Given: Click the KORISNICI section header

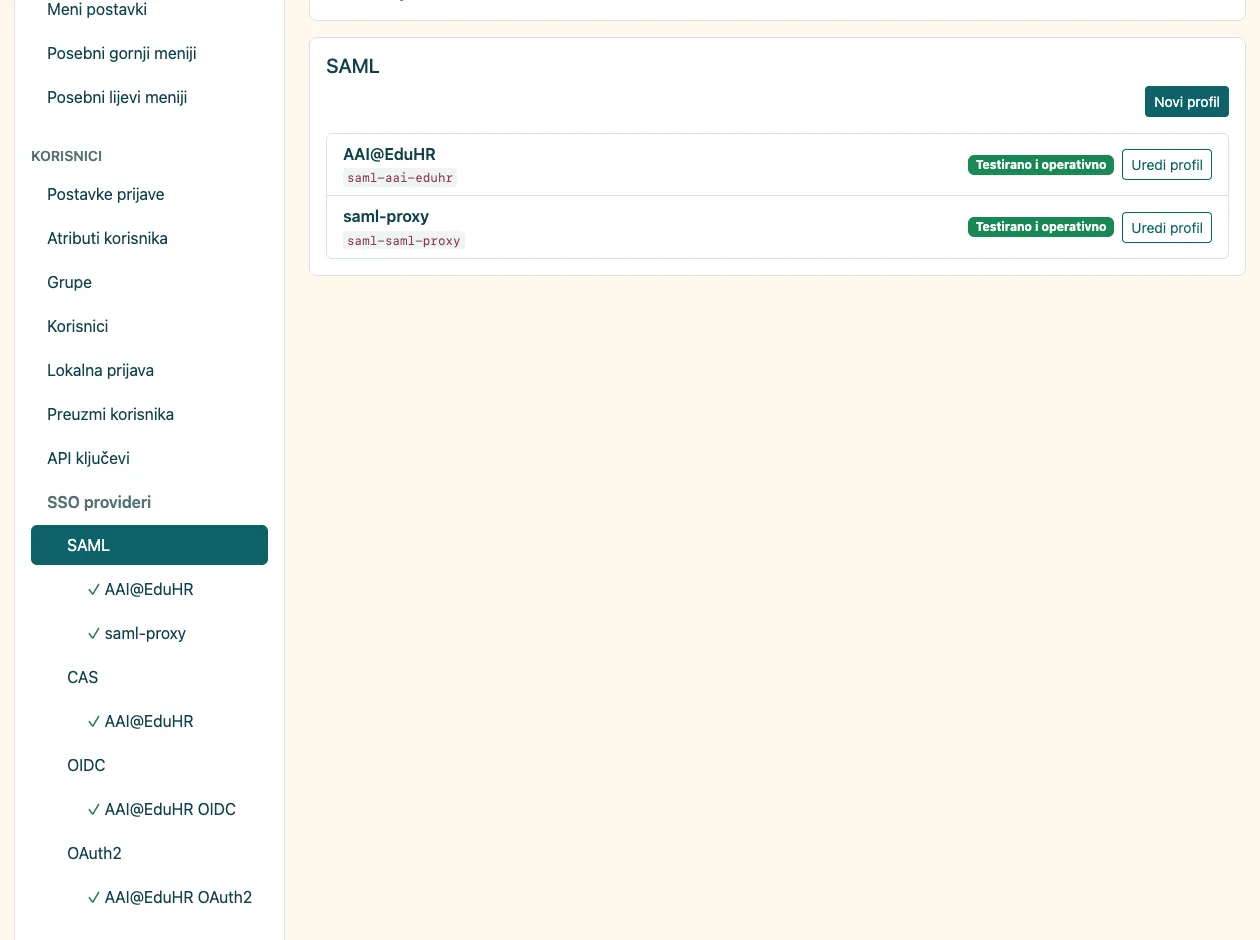Looking at the screenshot, I should (x=67, y=156).
